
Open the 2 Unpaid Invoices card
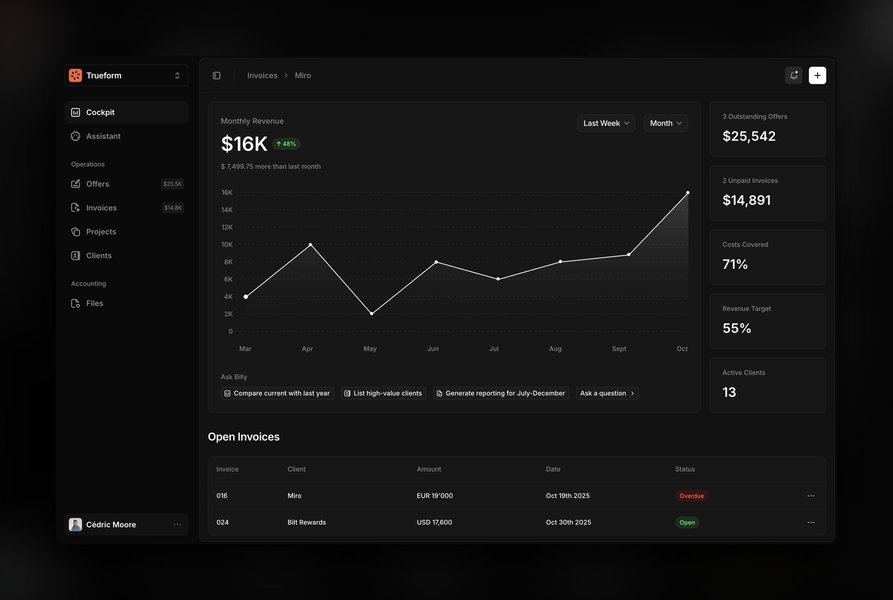(768, 193)
